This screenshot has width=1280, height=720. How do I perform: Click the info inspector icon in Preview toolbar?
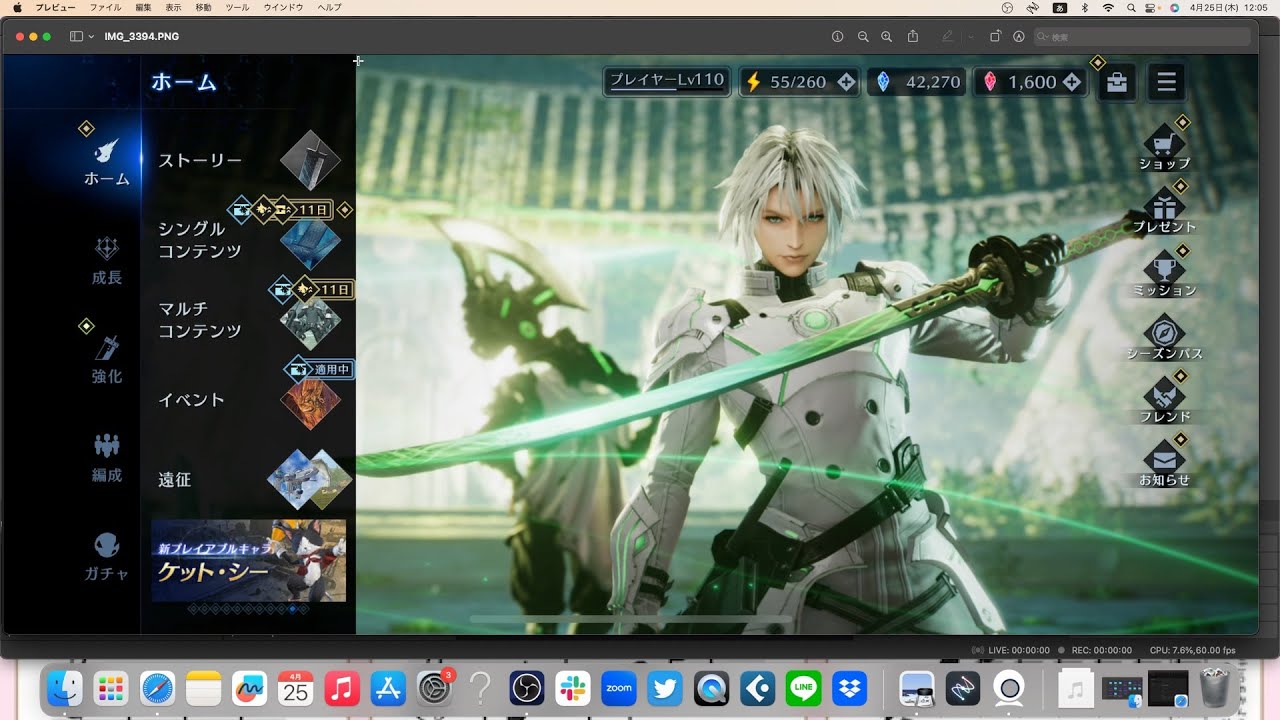coord(838,37)
